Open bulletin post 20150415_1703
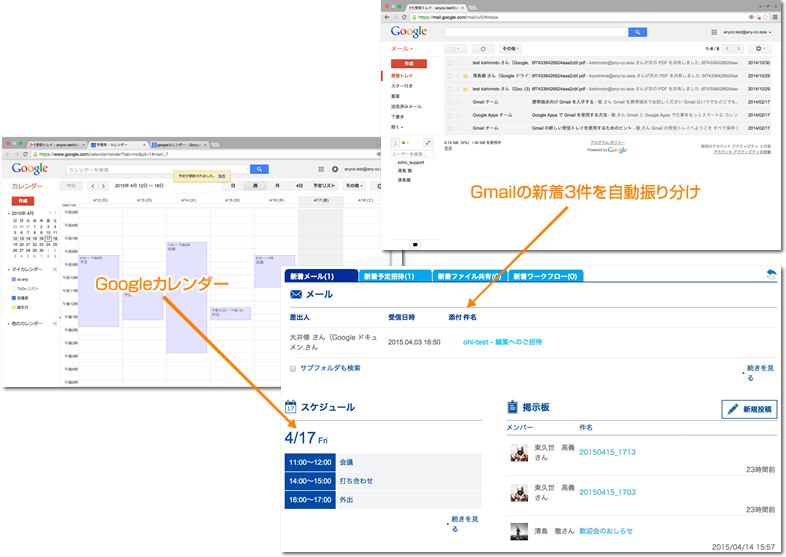Viewport: 786px width, 557px height. coord(608,492)
